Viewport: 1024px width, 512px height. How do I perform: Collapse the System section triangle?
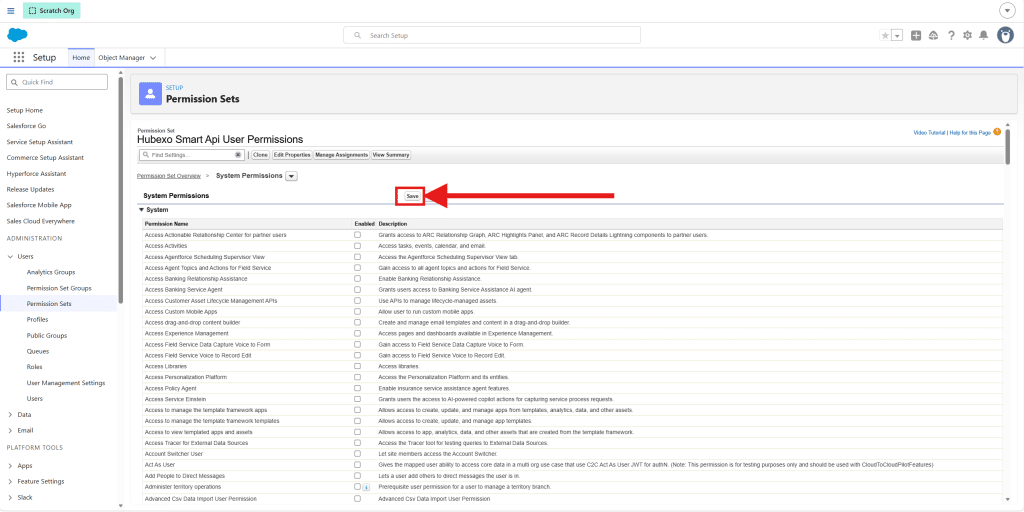[140, 210]
